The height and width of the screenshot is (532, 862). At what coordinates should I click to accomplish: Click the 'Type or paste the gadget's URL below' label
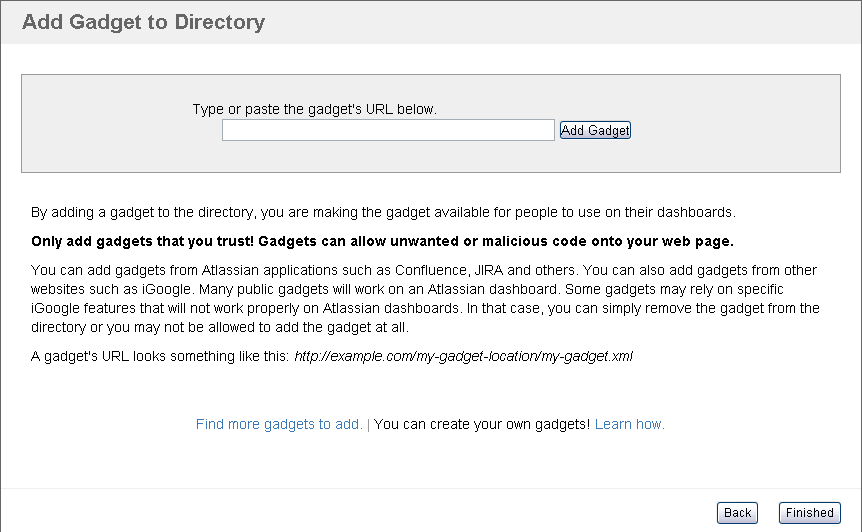point(314,109)
